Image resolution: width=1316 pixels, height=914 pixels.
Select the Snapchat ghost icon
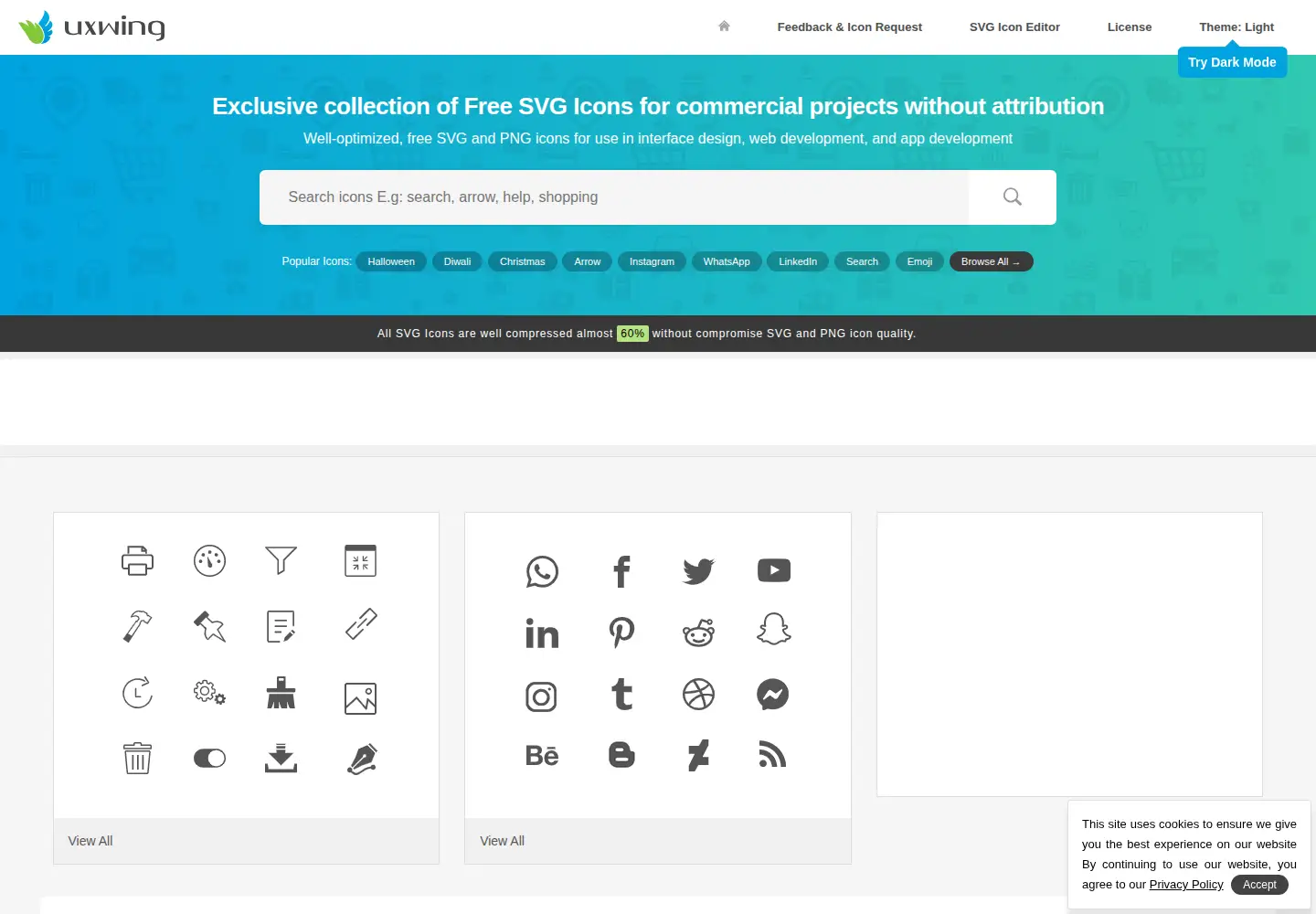tap(774, 629)
